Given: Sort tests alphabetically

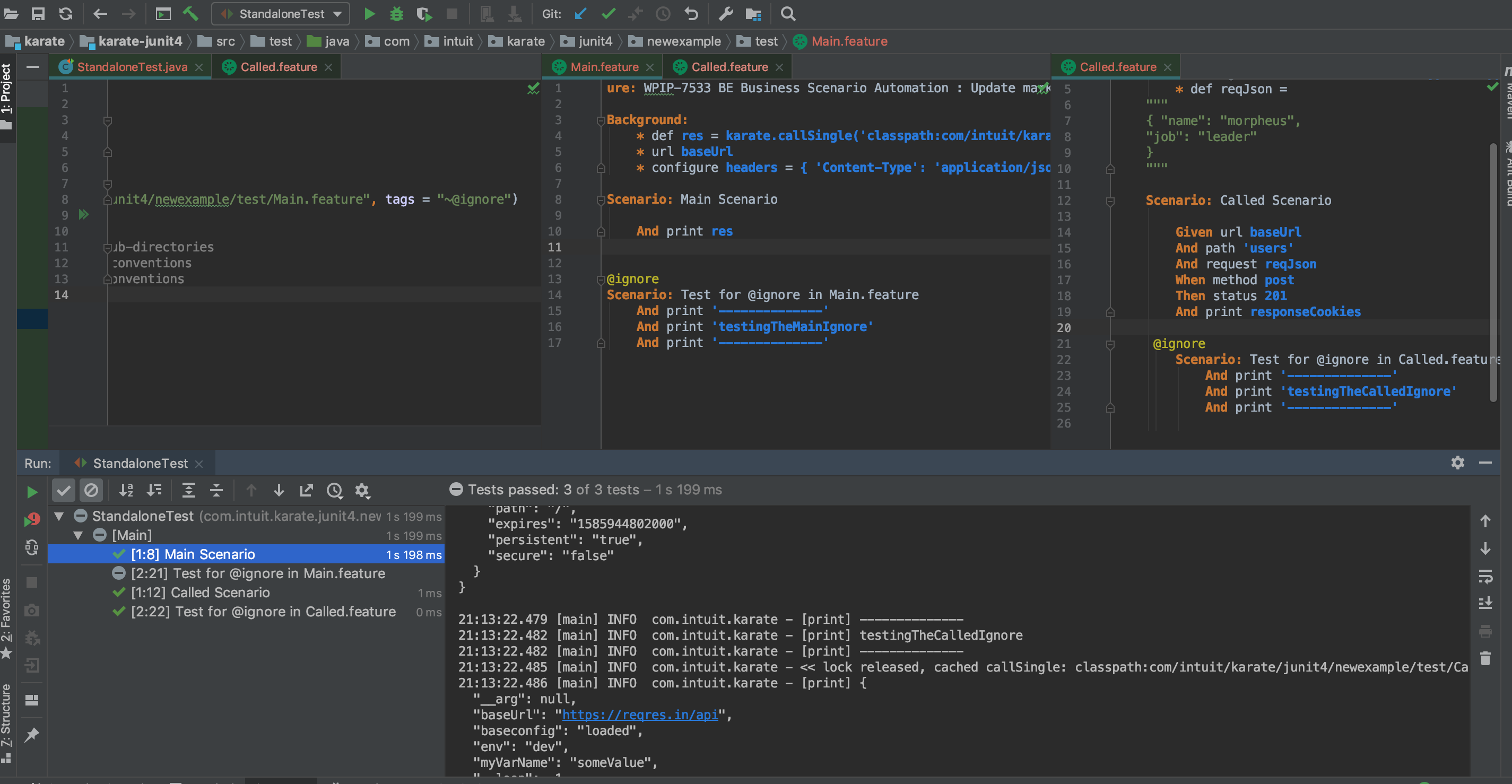Looking at the screenshot, I should click(126, 490).
